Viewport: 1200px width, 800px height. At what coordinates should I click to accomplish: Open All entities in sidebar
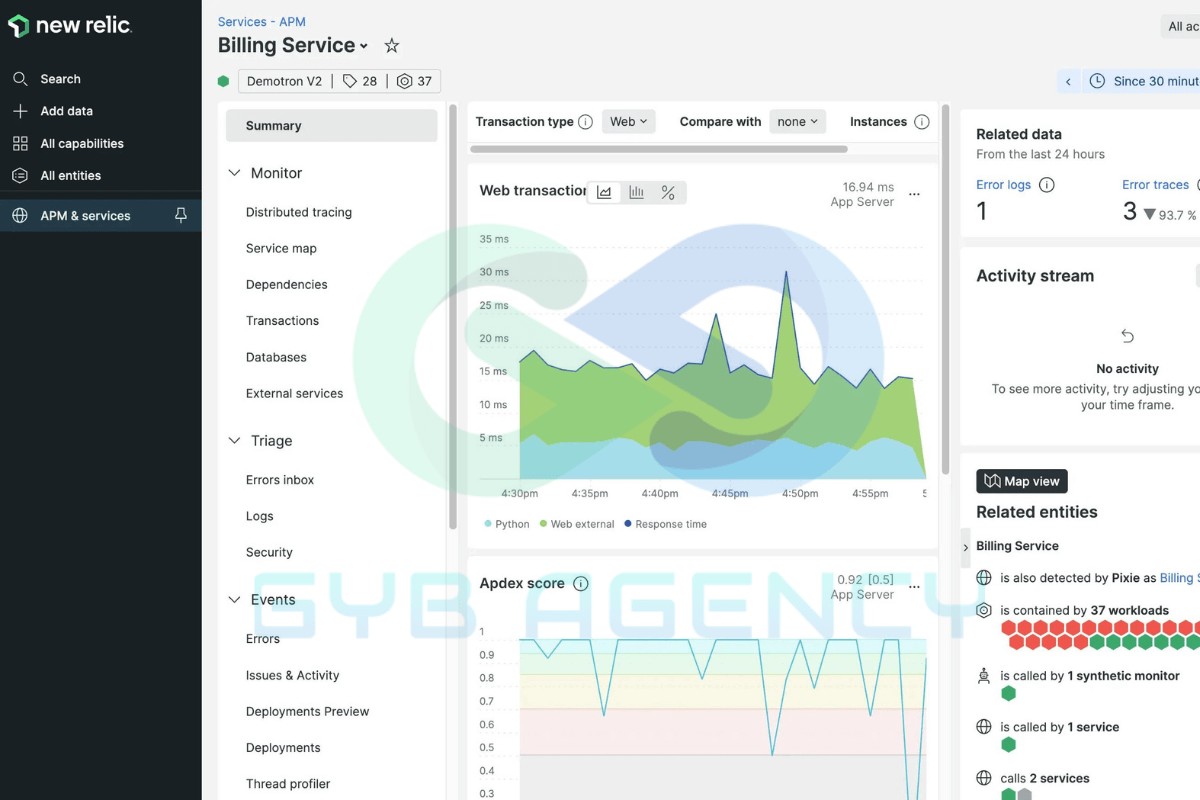pos(70,175)
